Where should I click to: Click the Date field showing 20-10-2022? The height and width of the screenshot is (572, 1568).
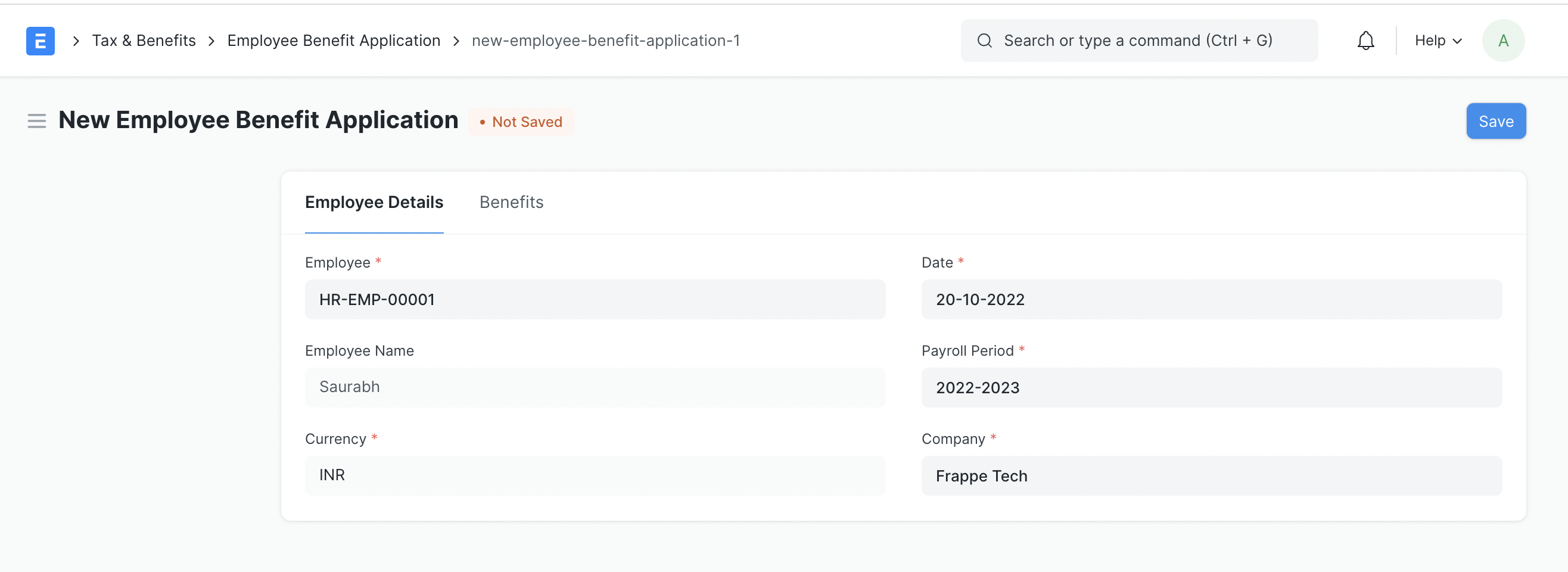1211,299
